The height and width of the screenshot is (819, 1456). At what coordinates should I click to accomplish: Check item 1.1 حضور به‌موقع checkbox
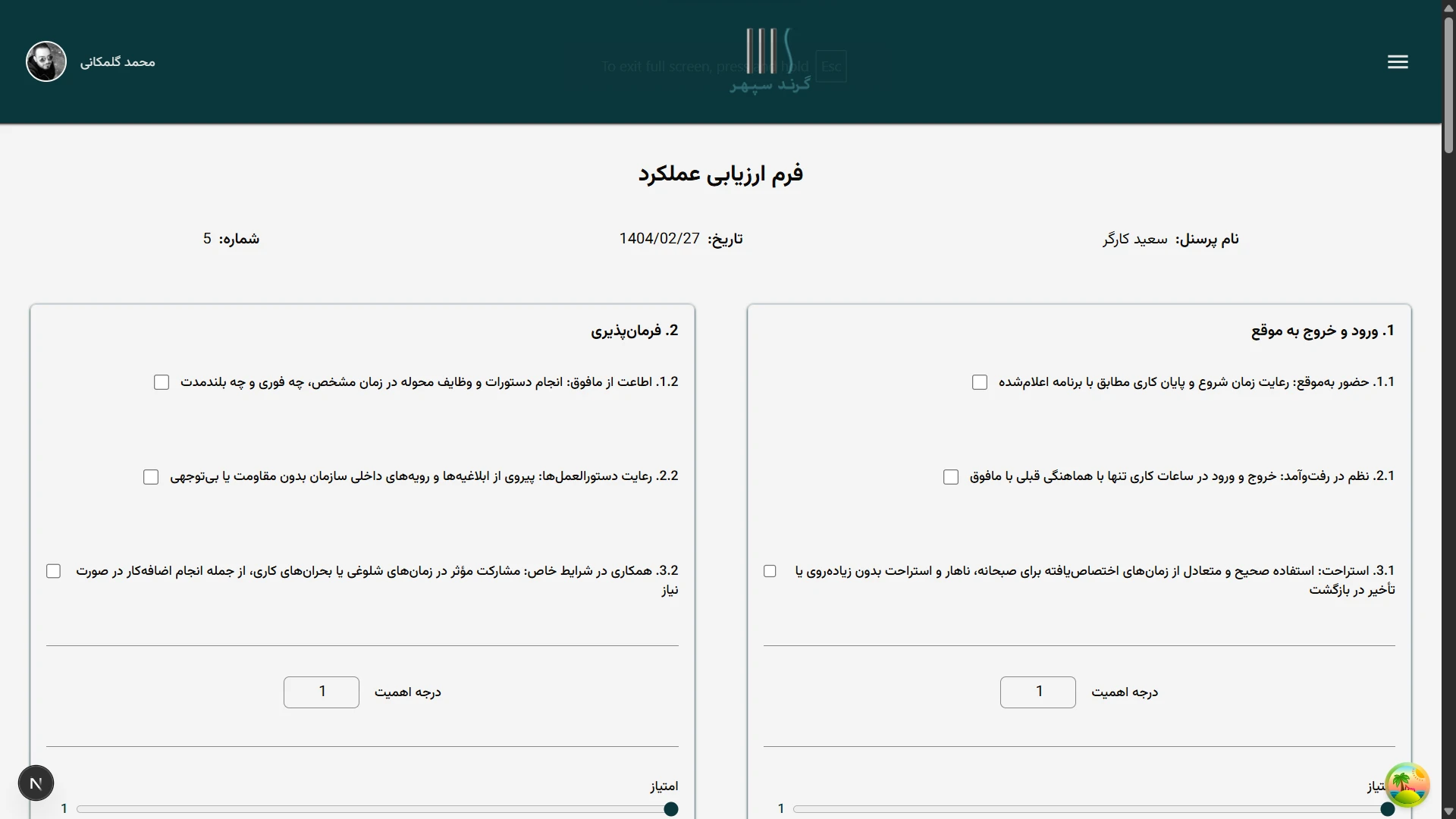point(980,382)
